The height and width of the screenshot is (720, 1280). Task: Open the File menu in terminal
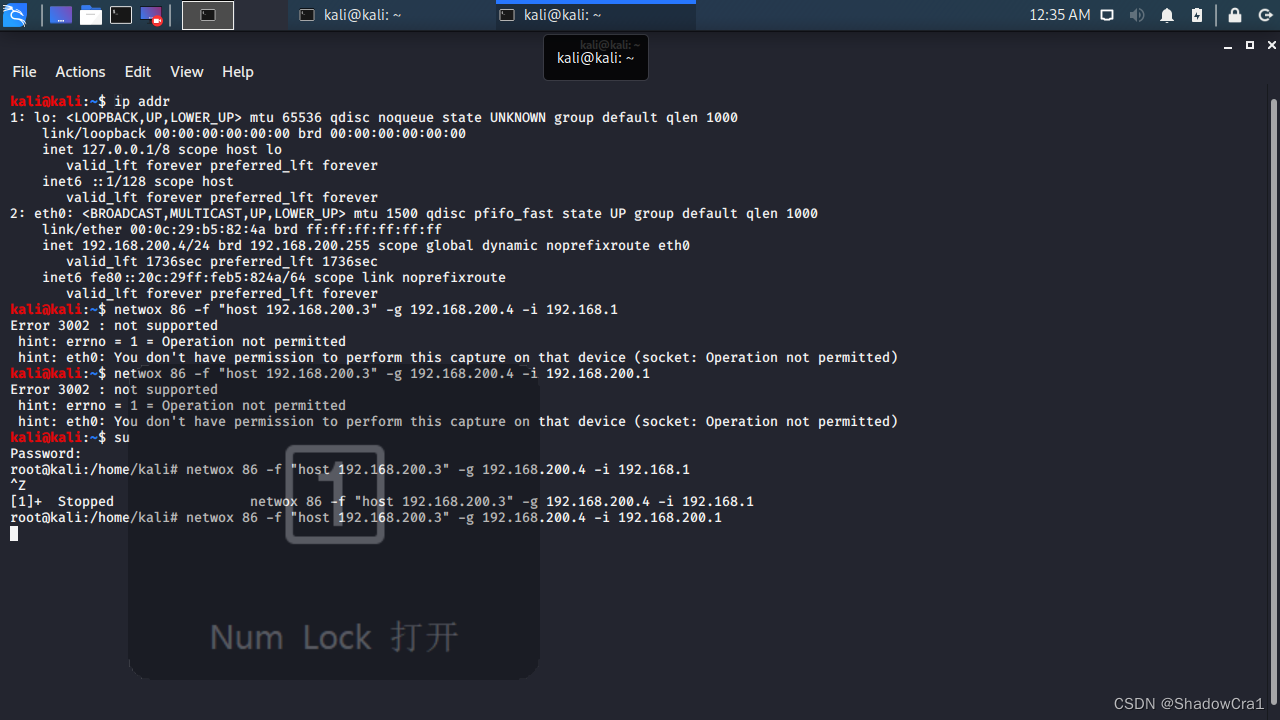(x=24, y=72)
